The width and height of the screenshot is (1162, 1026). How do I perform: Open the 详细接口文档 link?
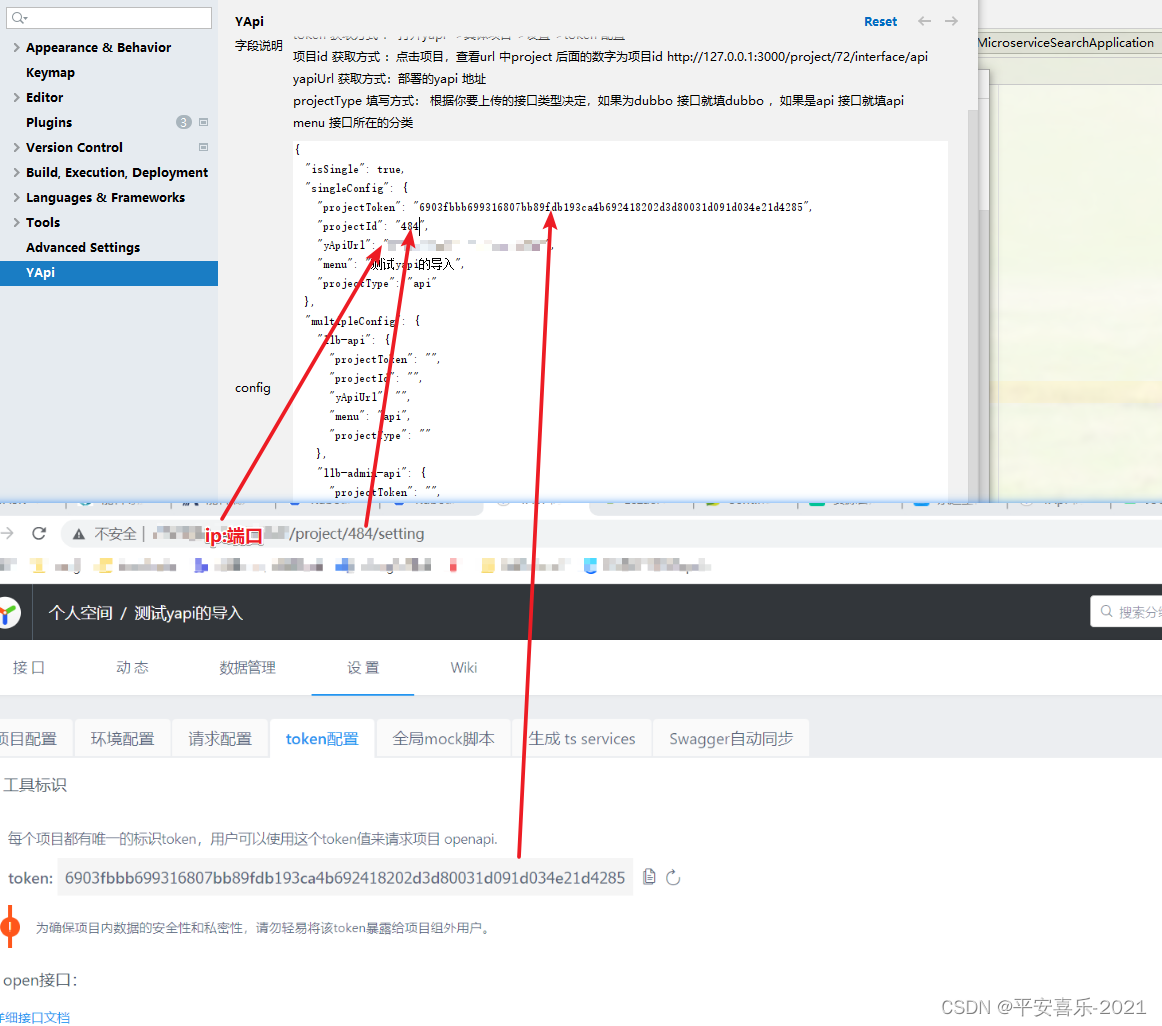(x=36, y=1017)
